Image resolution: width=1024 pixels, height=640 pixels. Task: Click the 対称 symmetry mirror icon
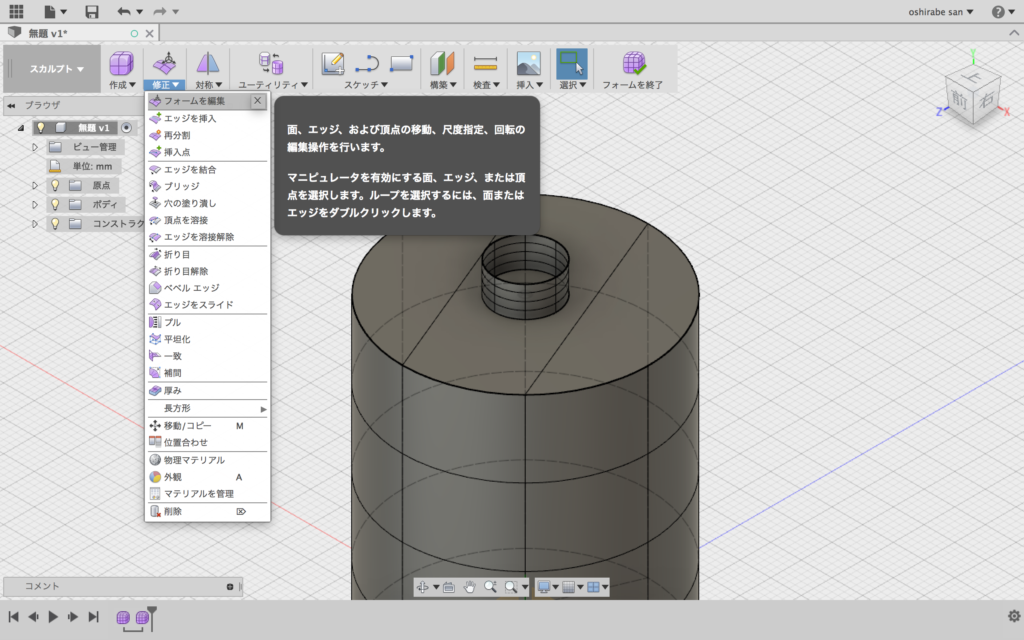coord(208,63)
